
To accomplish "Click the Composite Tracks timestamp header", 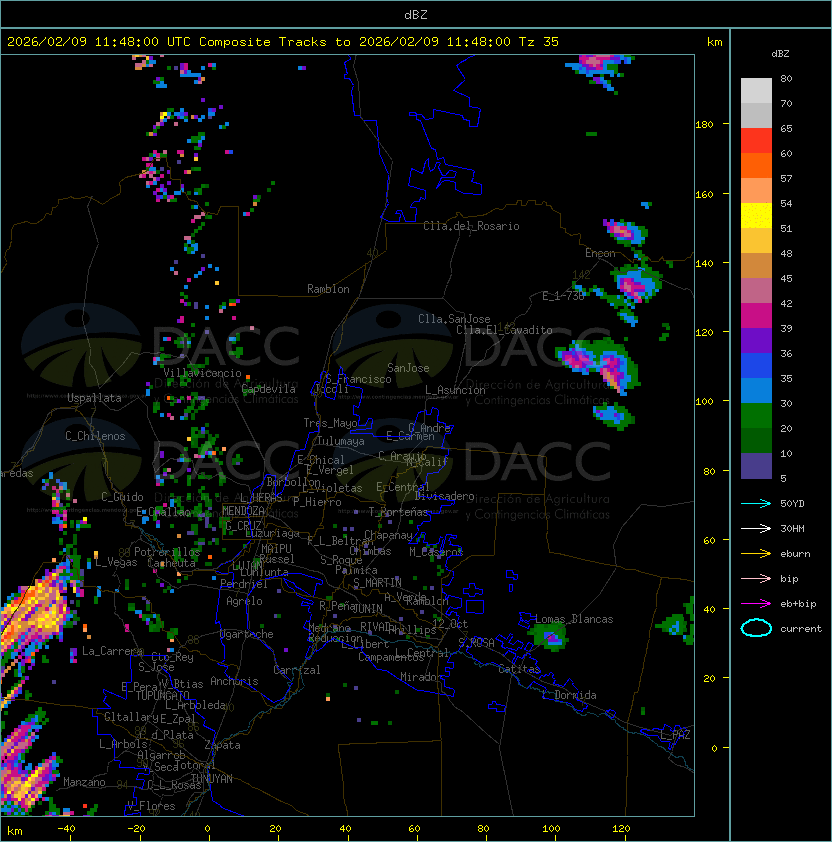I will 283,41.
